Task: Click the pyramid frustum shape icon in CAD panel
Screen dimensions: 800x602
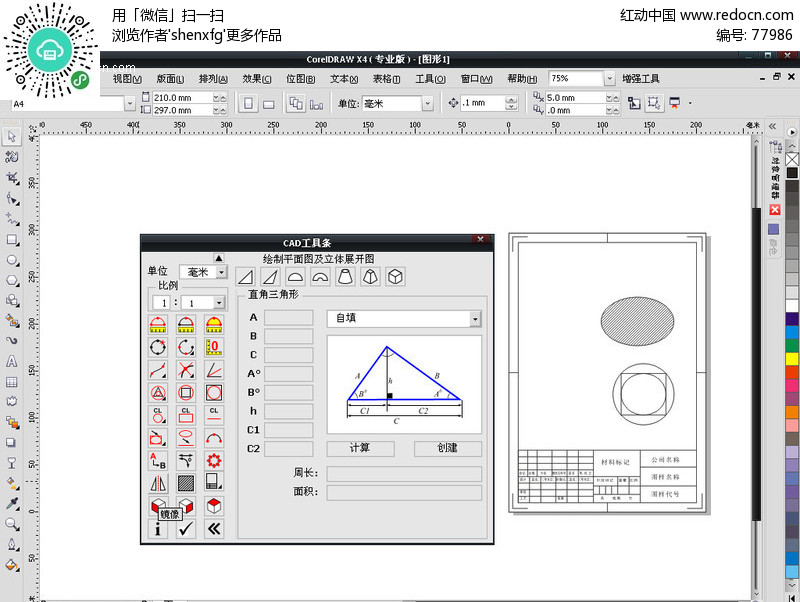Action: (370, 277)
